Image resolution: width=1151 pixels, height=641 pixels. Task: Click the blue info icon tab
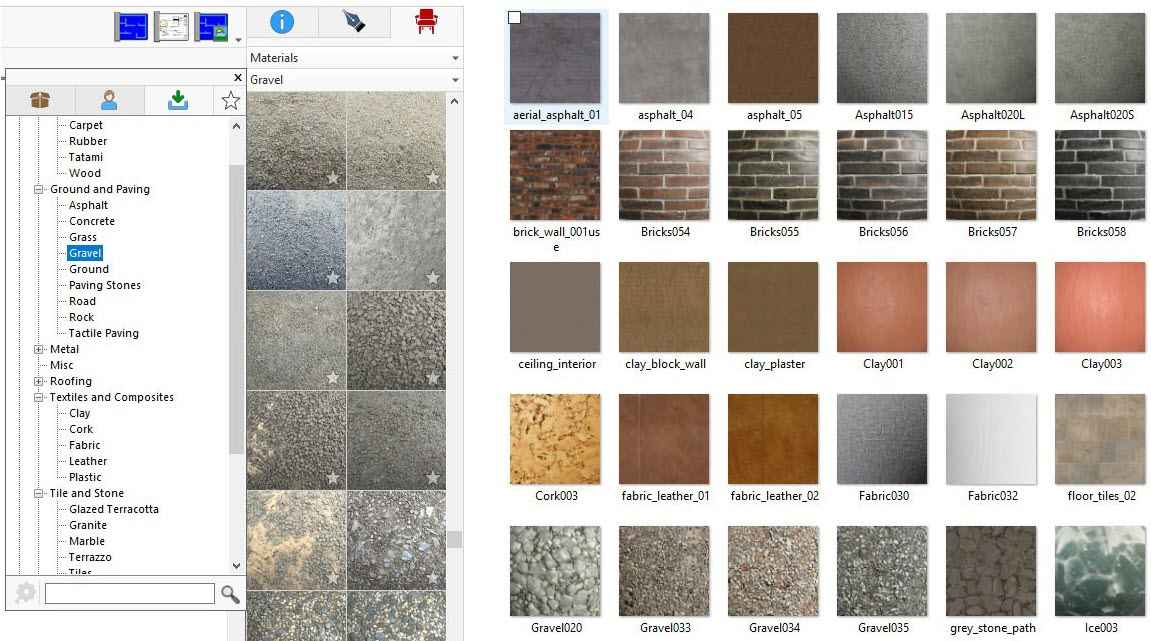282,22
